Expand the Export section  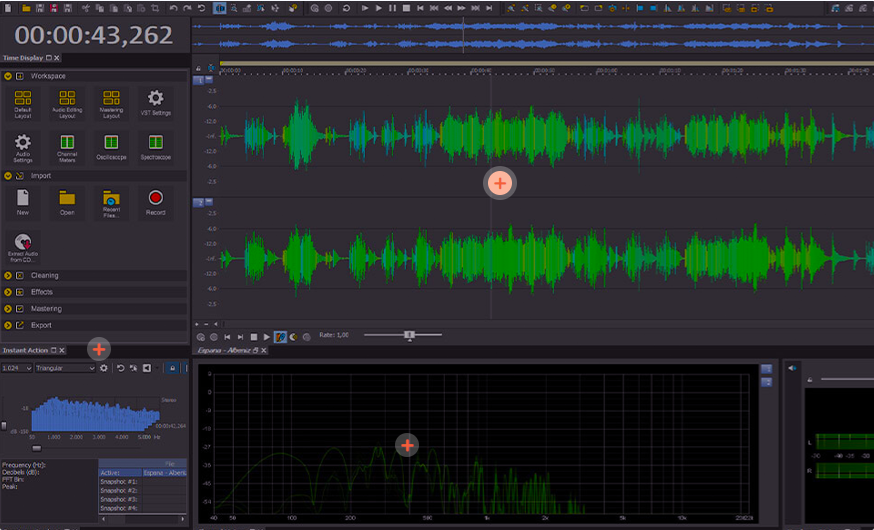click(8, 325)
